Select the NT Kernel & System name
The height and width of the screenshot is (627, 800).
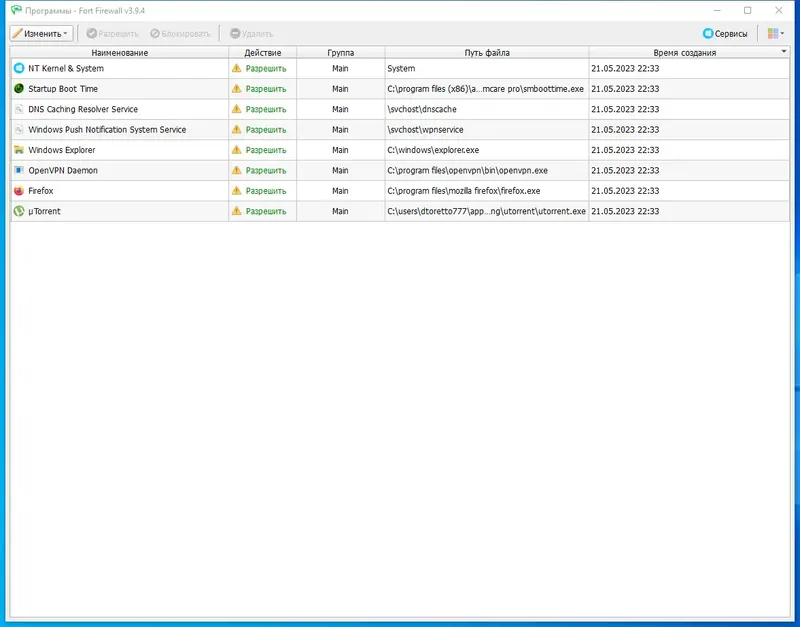pos(66,68)
